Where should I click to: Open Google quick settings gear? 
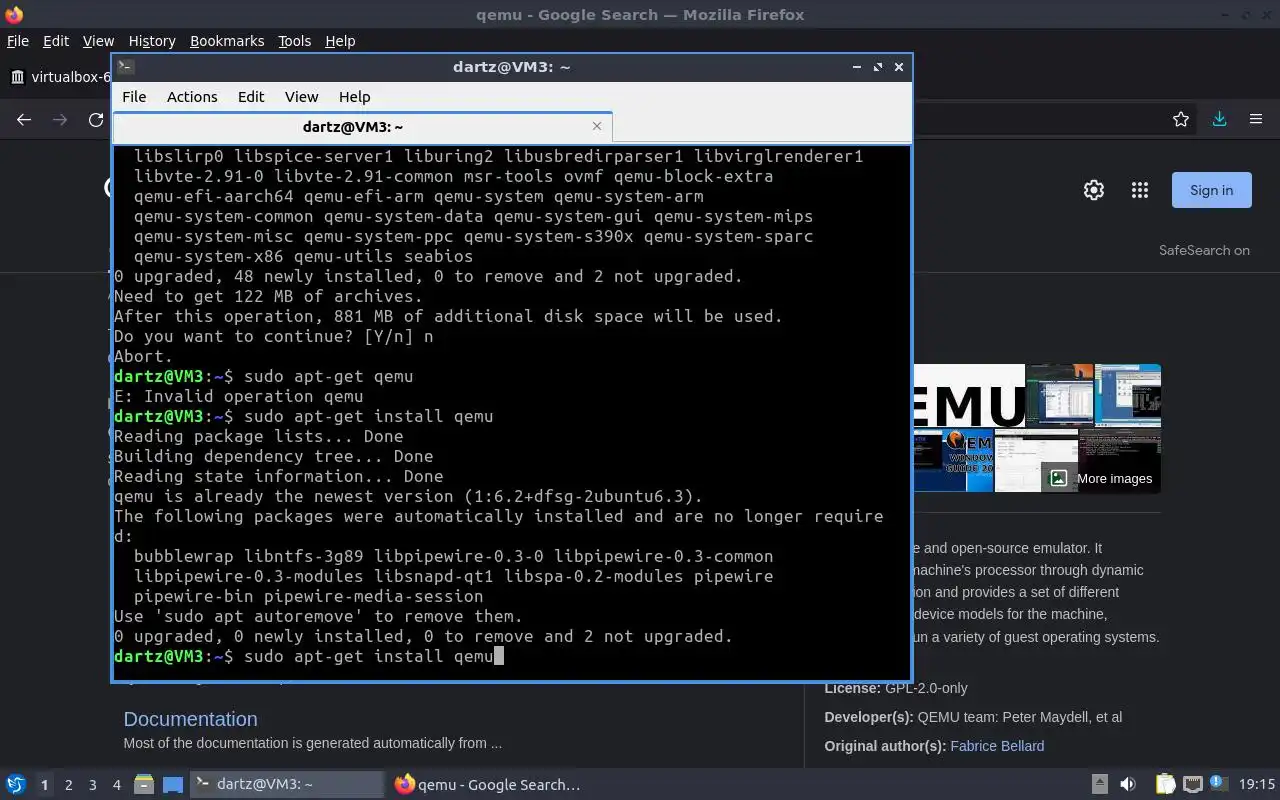[1094, 190]
